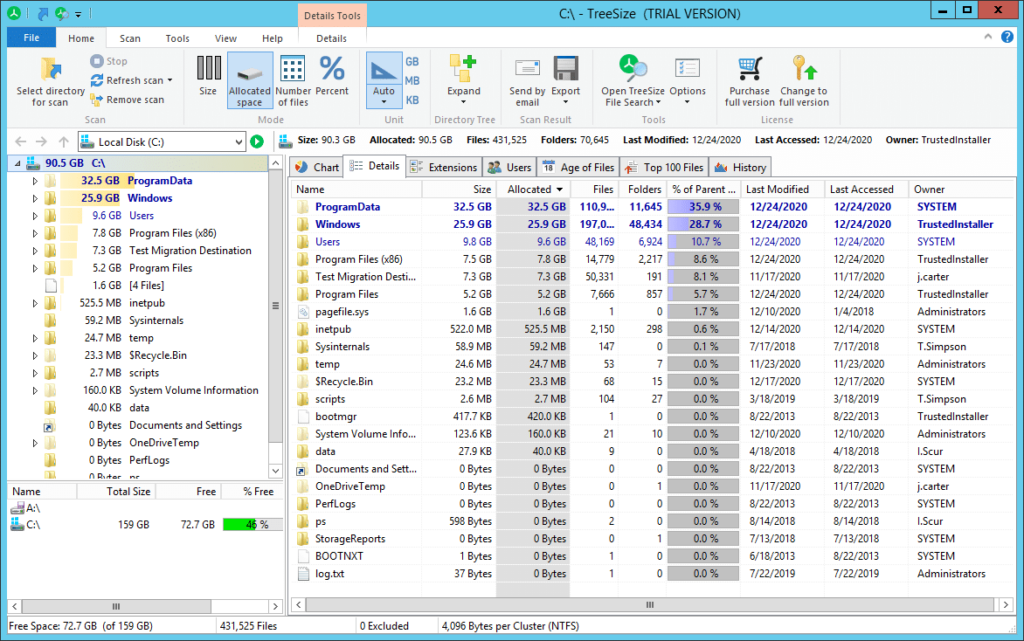The width and height of the screenshot is (1024, 641).
Task: Click Send by email icon
Action: coord(528,70)
